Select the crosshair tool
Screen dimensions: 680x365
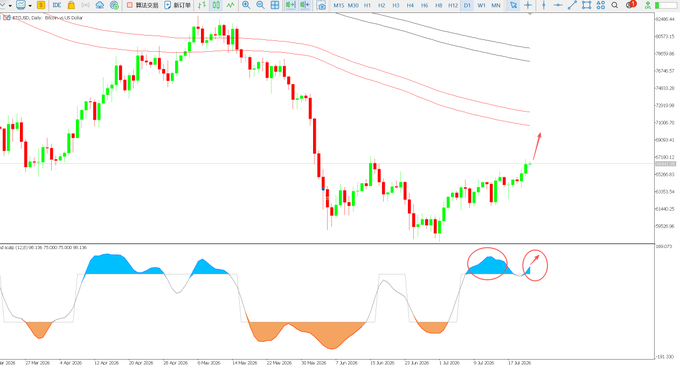pyautogui.click(x=528, y=5)
